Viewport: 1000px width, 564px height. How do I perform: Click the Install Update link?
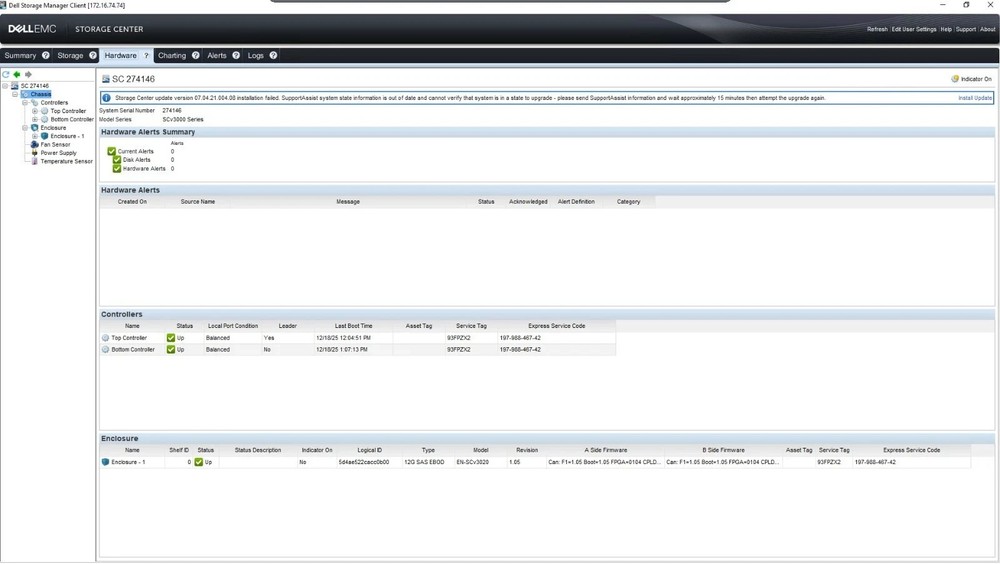974,98
